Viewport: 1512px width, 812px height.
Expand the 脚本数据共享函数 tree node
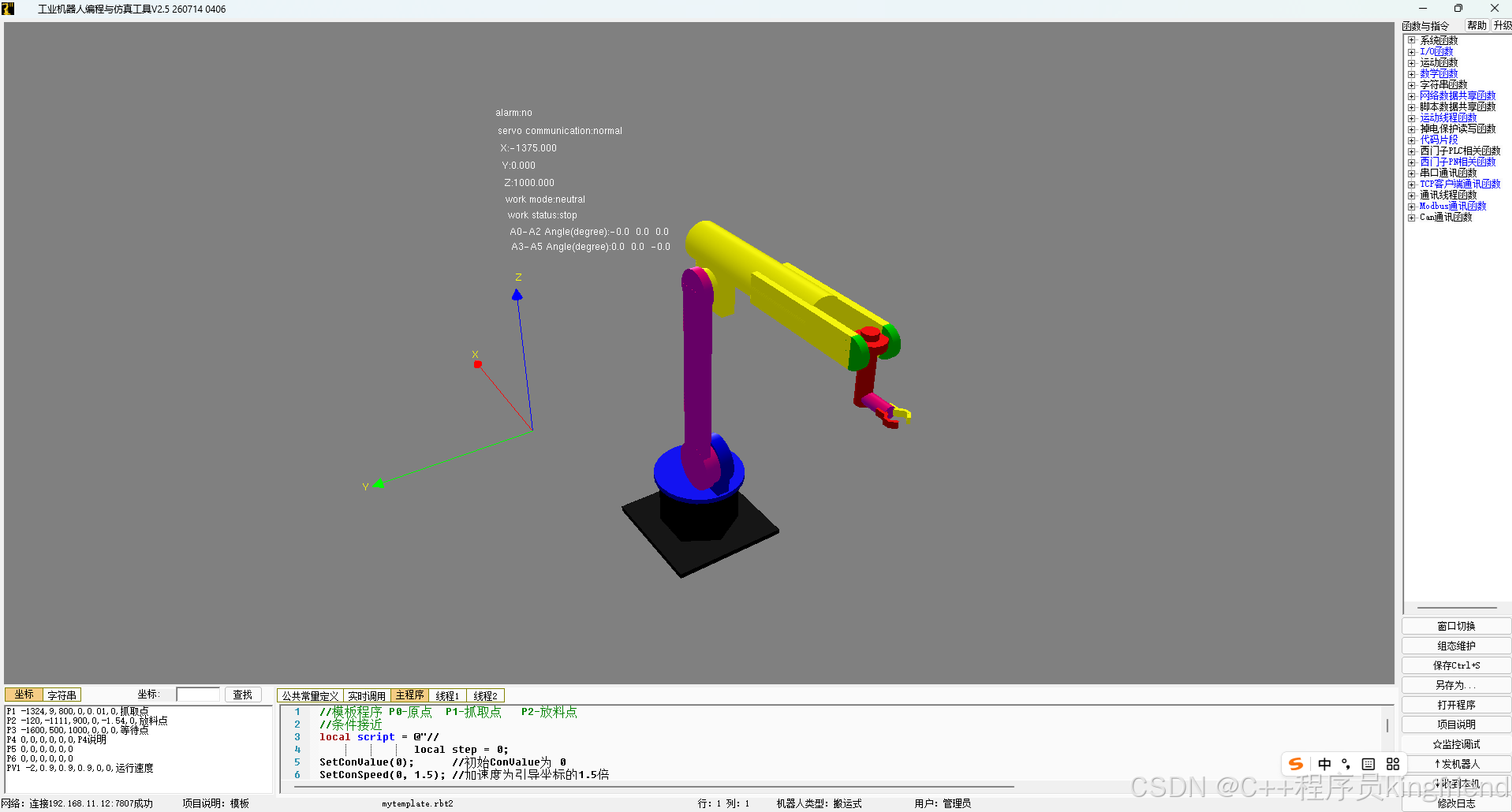click(x=1412, y=106)
